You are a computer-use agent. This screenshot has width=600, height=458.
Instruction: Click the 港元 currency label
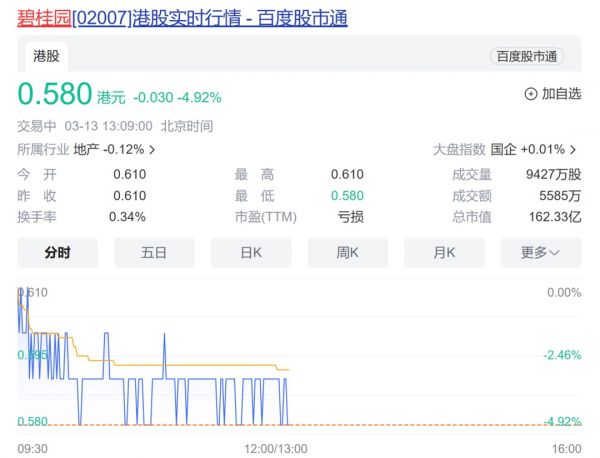(111, 98)
